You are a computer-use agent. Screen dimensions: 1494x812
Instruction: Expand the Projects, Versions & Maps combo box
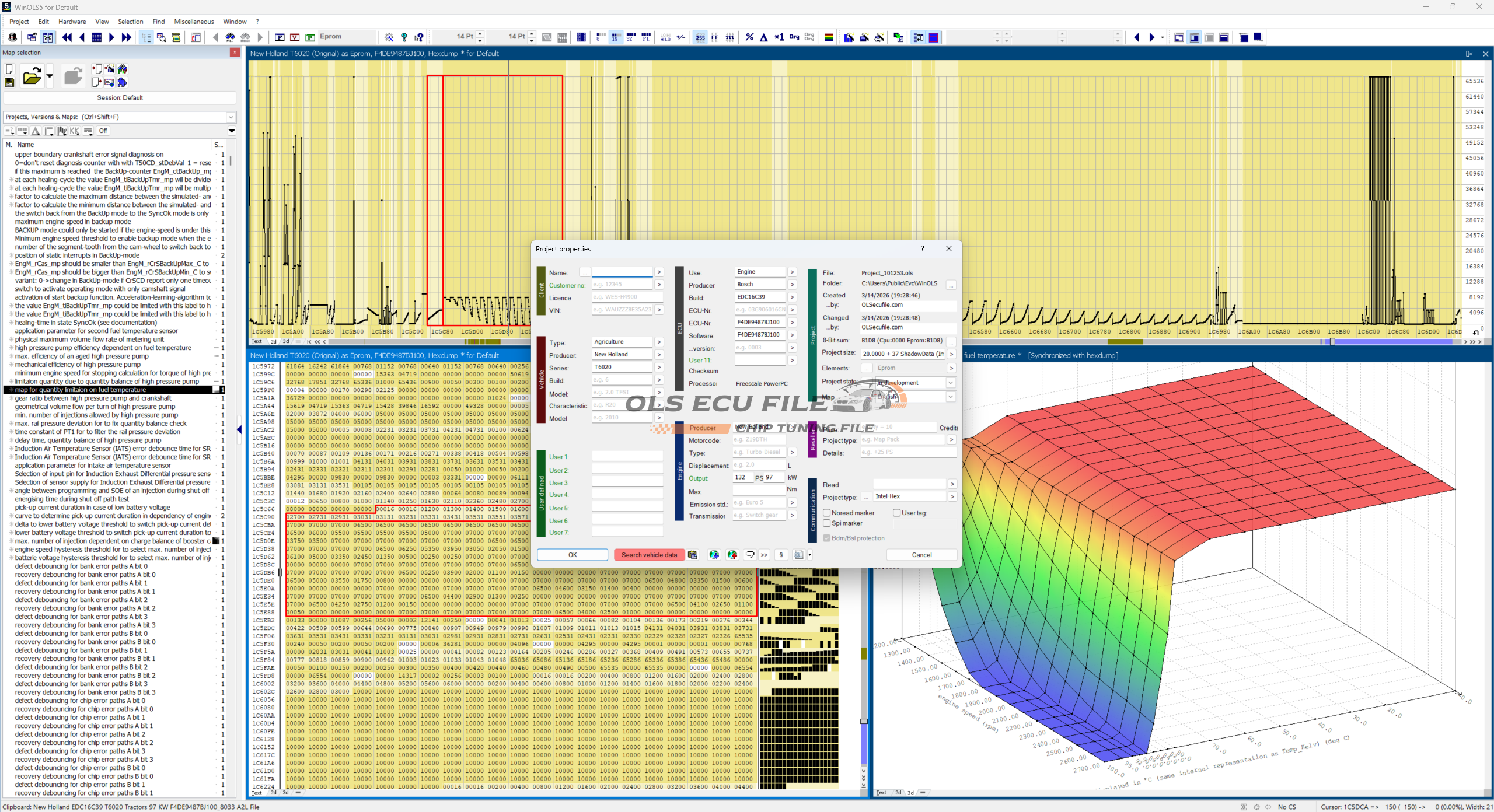coord(231,117)
